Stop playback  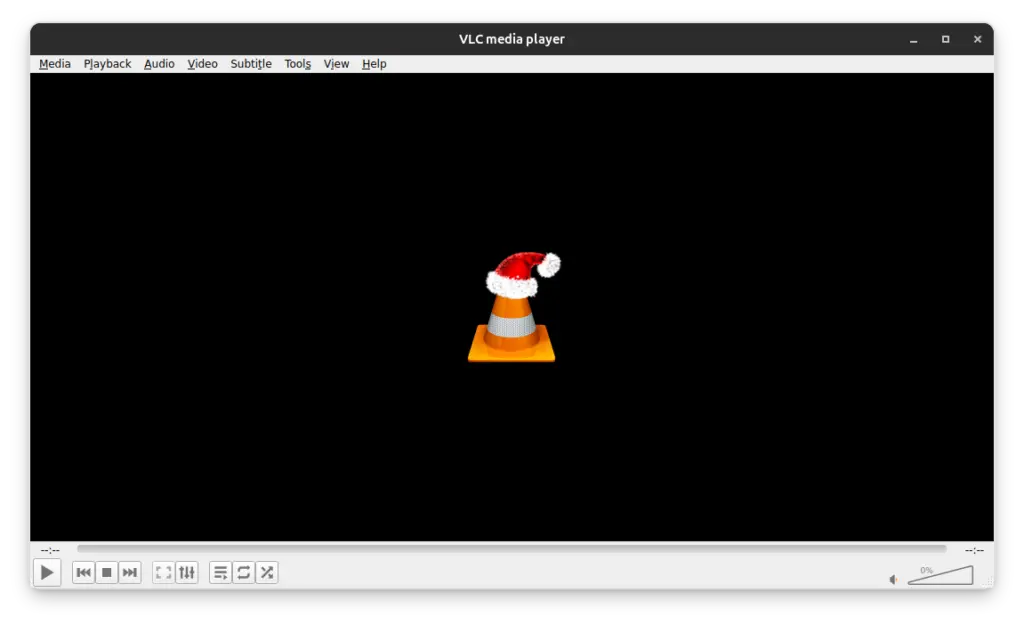[107, 572]
